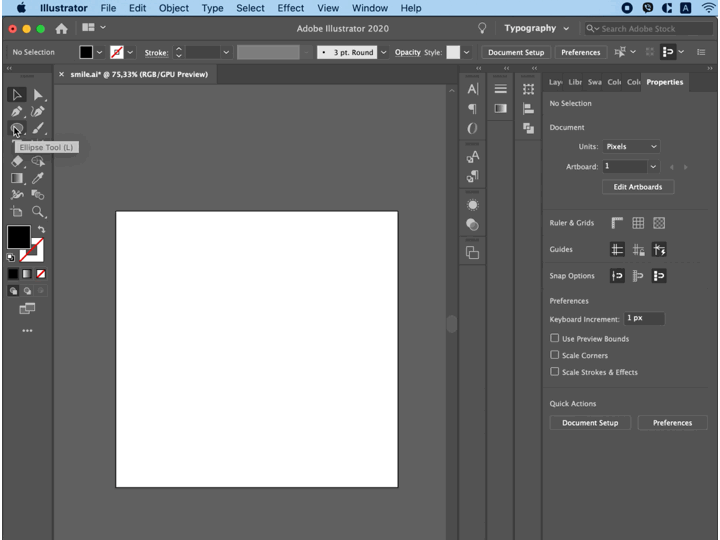Enable Scale Strokes & Effects checkbox
The image size is (720, 540).
coord(555,371)
